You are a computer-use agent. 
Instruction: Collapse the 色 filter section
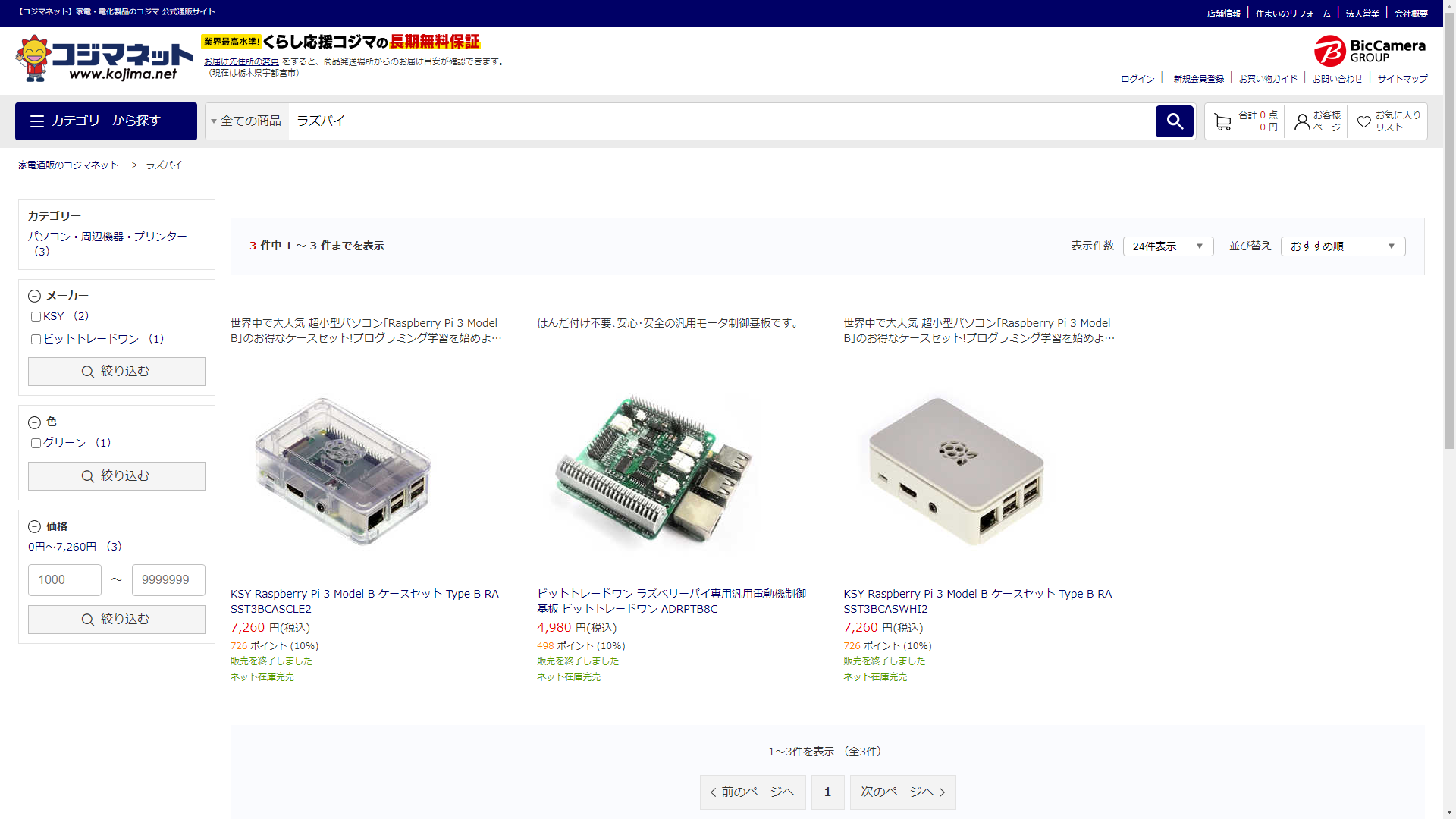35,422
